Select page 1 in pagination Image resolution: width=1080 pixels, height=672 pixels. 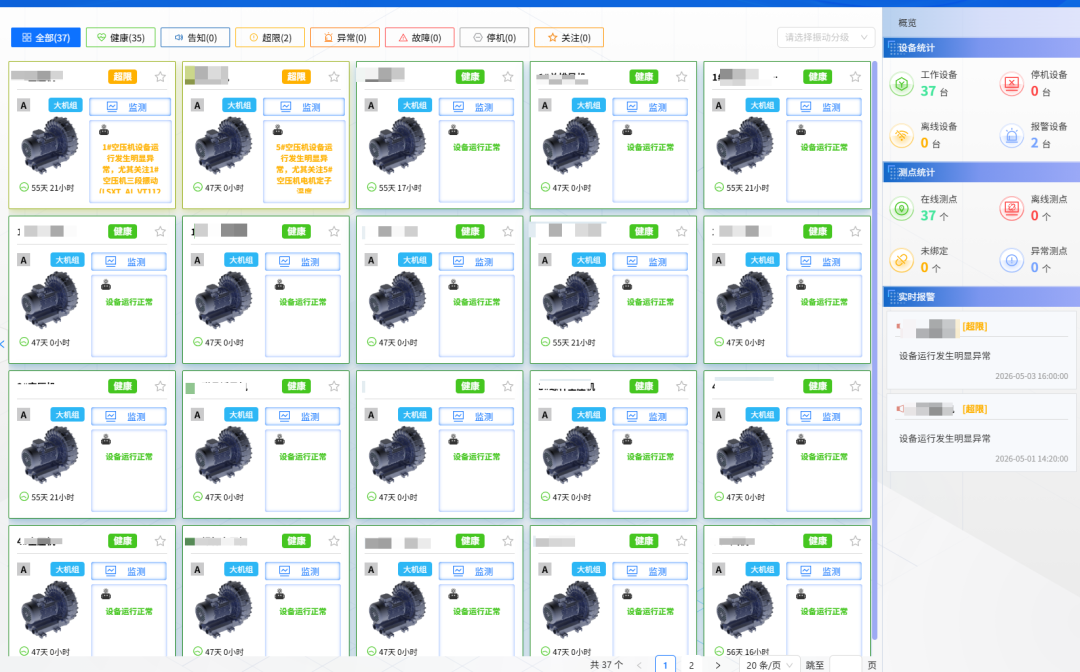click(665, 665)
